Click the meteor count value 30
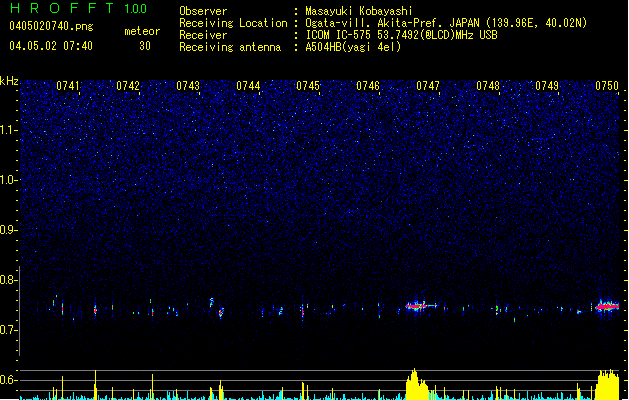Screen dimensions: 629x400 [145, 46]
